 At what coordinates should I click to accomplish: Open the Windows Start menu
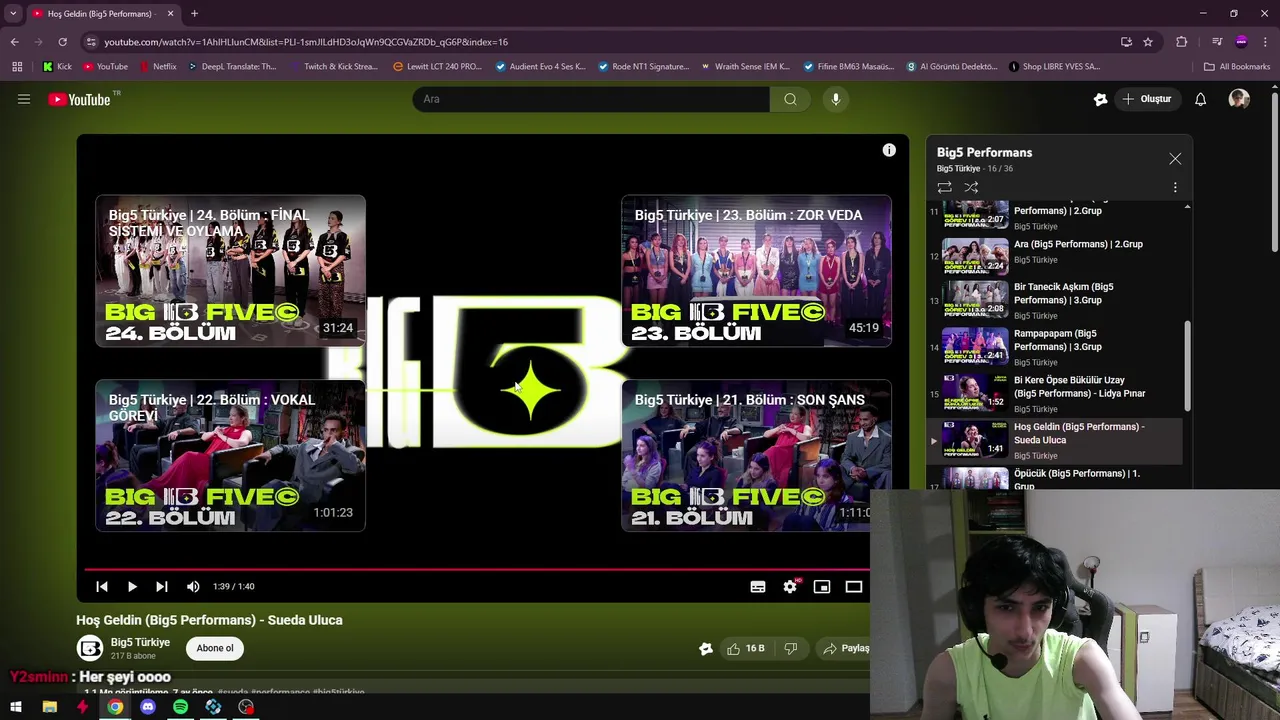click(16, 707)
